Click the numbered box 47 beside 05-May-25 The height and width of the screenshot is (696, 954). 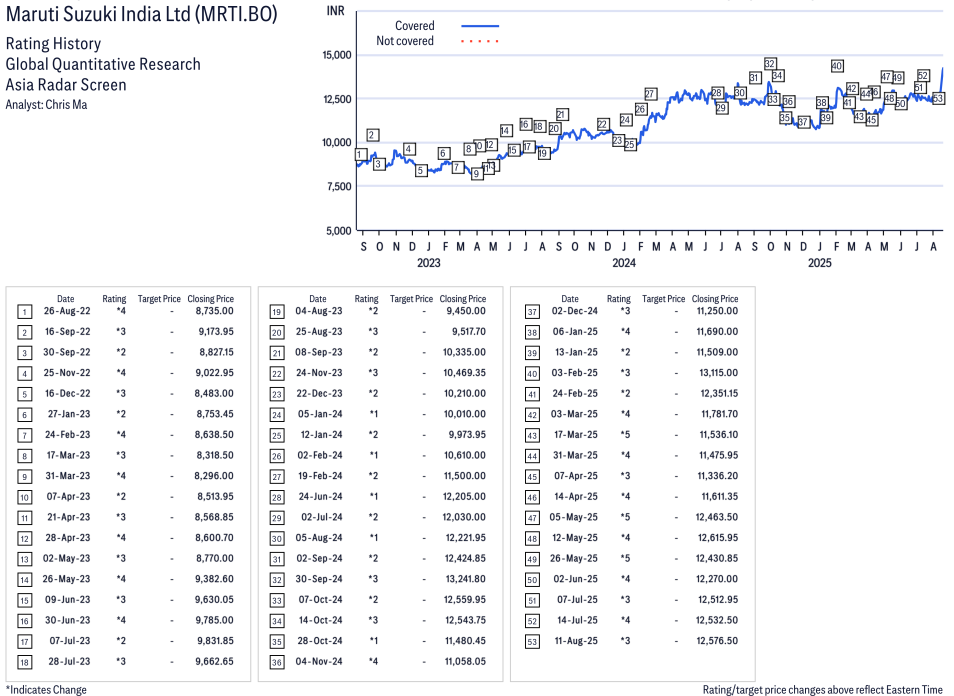(x=532, y=518)
